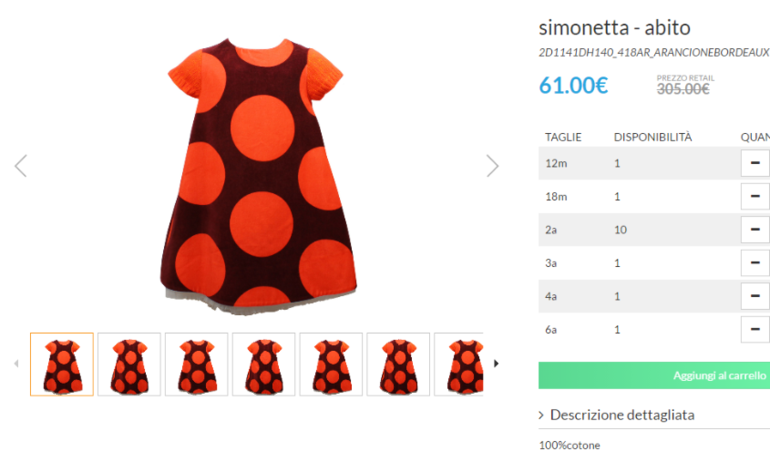Screen dimensions: 770x472
Task: Show the next product image
Action: tap(492, 166)
